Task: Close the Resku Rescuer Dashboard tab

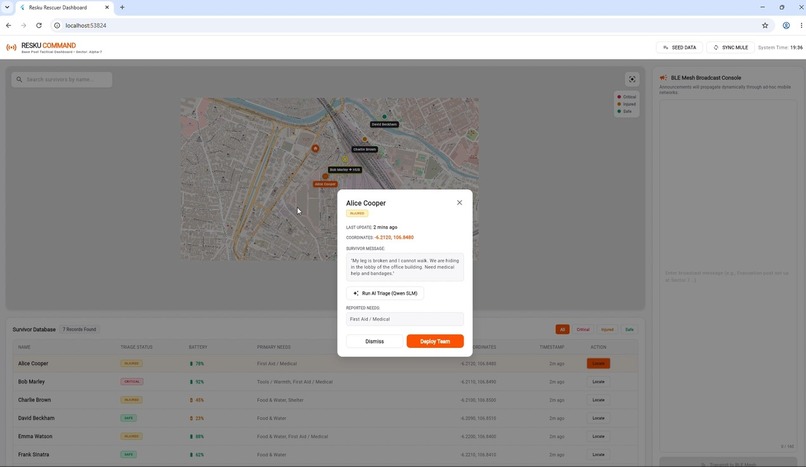Action: [x=107, y=7]
